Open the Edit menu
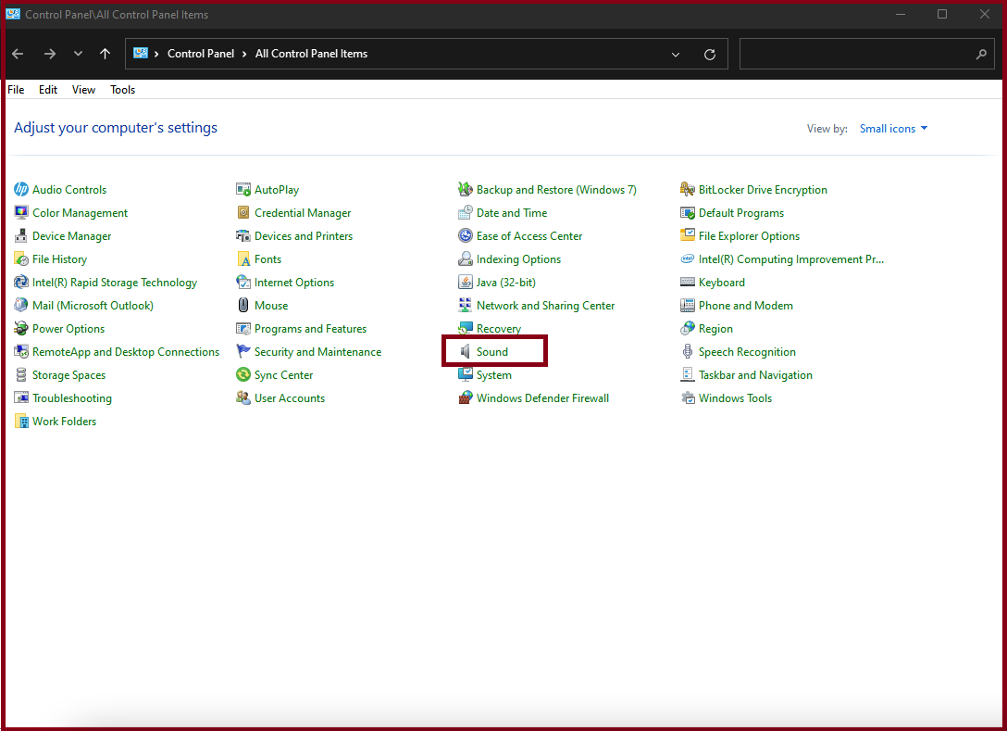This screenshot has height=731, width=1007. (48, 89)
